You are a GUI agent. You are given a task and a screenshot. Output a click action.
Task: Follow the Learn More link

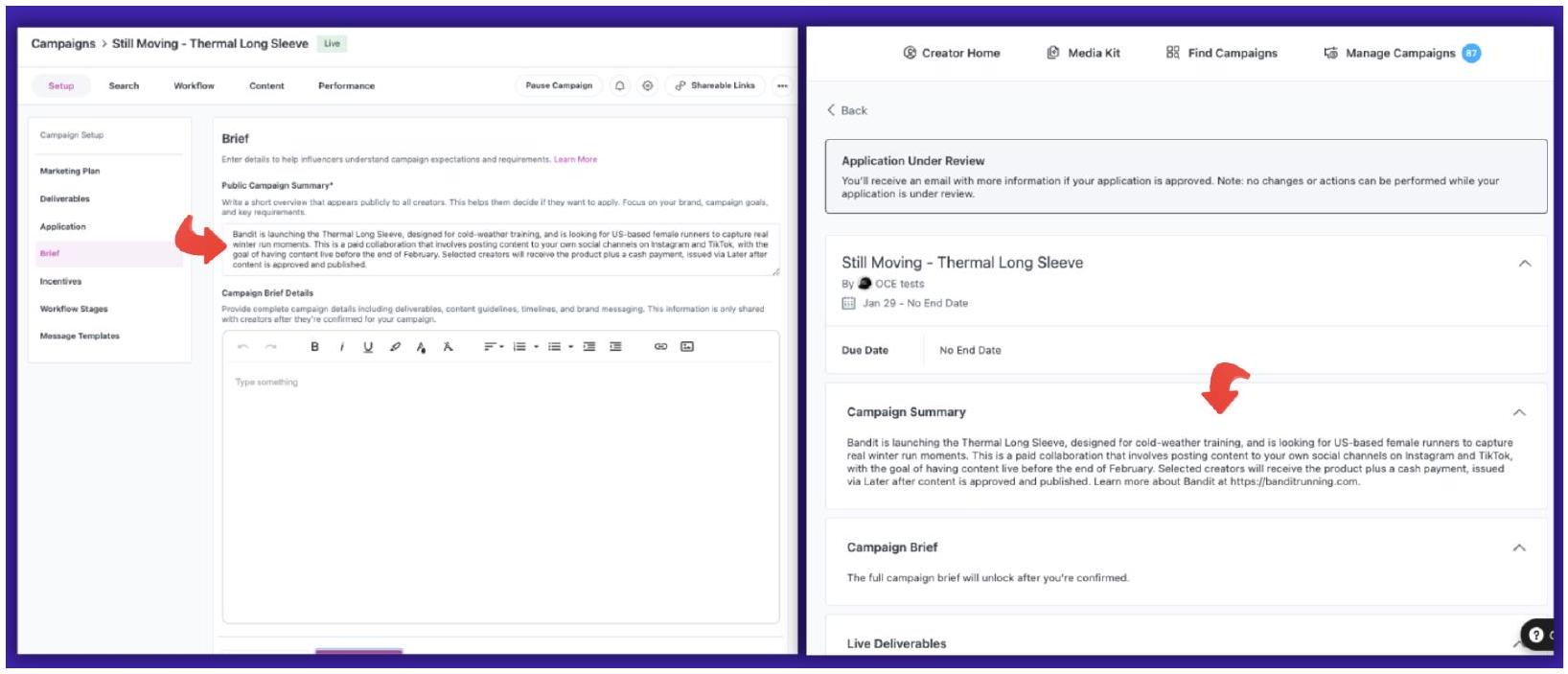(575, 160)
